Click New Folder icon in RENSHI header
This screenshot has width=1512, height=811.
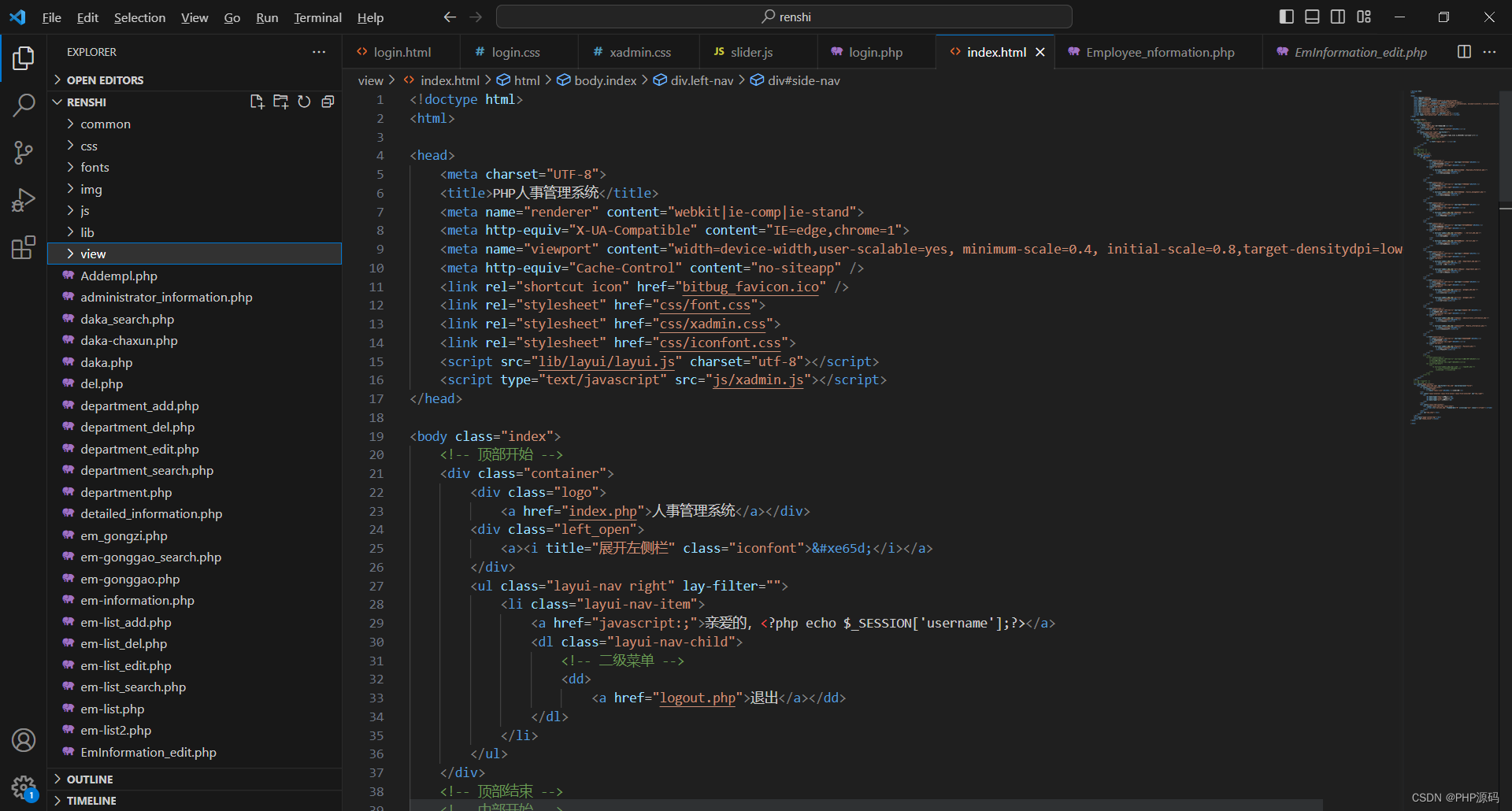[x=280, y=102]
